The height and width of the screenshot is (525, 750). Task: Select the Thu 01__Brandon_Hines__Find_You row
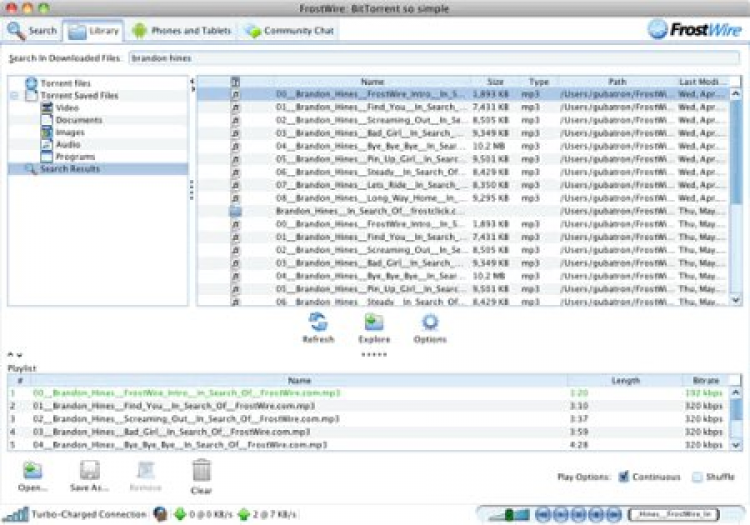coord(463,237)
